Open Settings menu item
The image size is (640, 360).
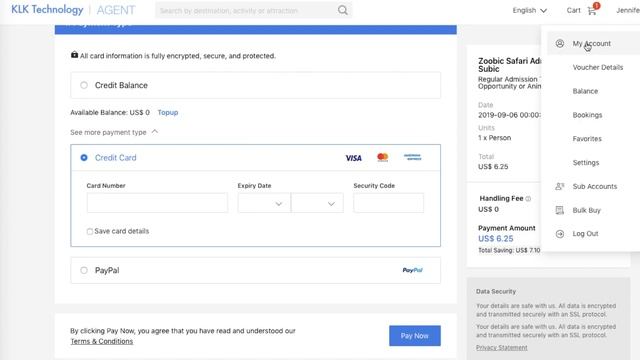tap(586, 162)
